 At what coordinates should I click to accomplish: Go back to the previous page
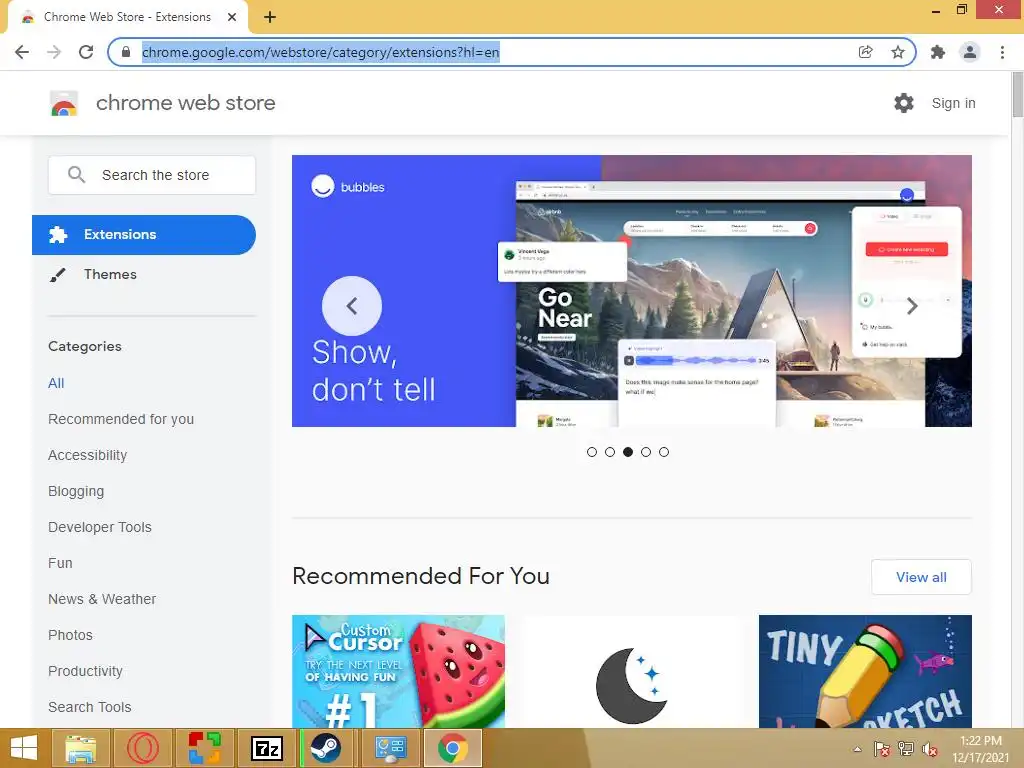tap(22, 52)
